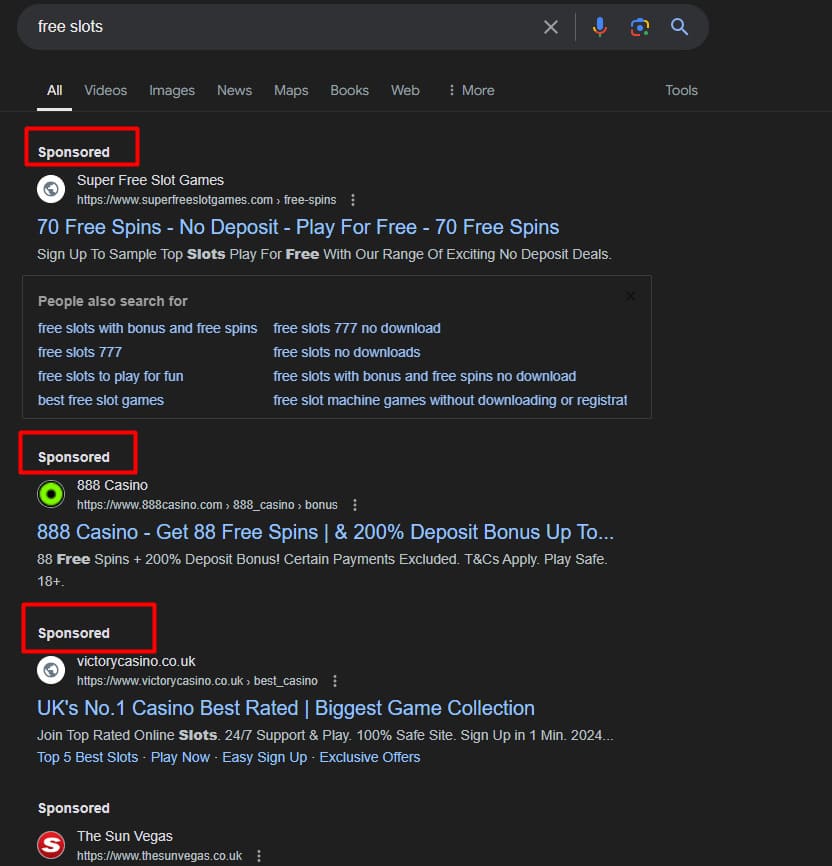Click The Sun Vegas site name
Viewport: 832px width, 866px height.
point(125,836)
